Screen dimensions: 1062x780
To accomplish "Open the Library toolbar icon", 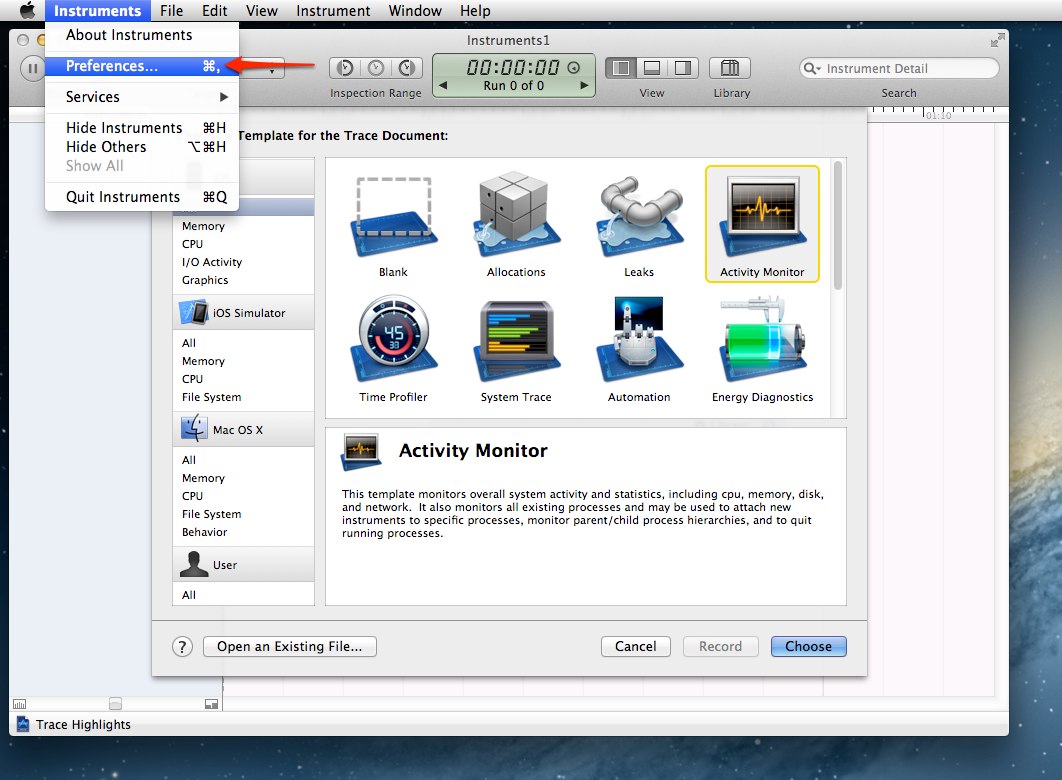I will pos(729,68).
